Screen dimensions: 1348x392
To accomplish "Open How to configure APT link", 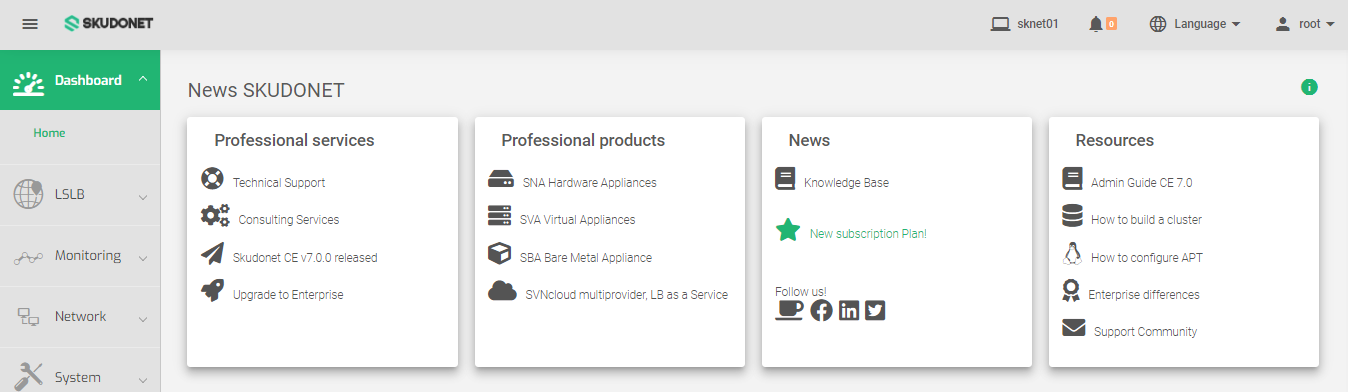I will click(x=1147, y=258).
